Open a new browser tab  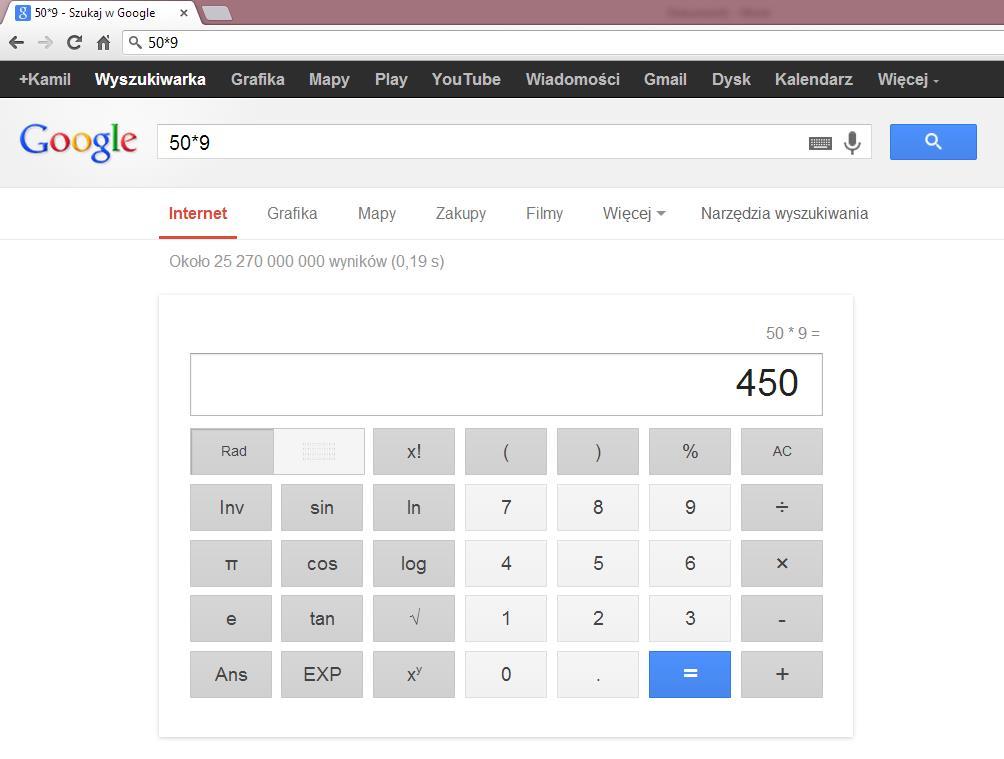coord(217,13)
